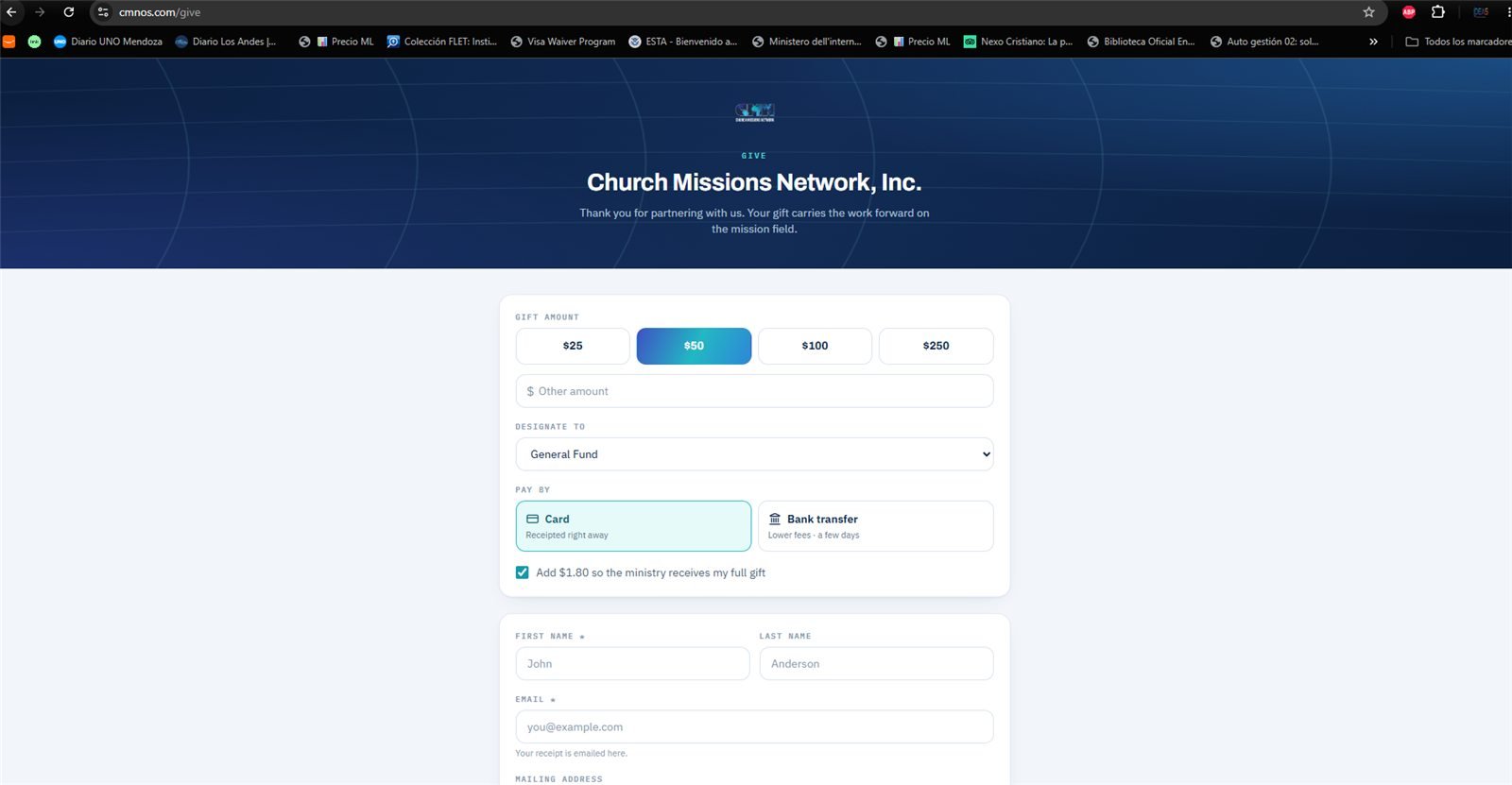
Task: Open the Visa Waiver Program bookmark
Action: (x=563, y=42)
